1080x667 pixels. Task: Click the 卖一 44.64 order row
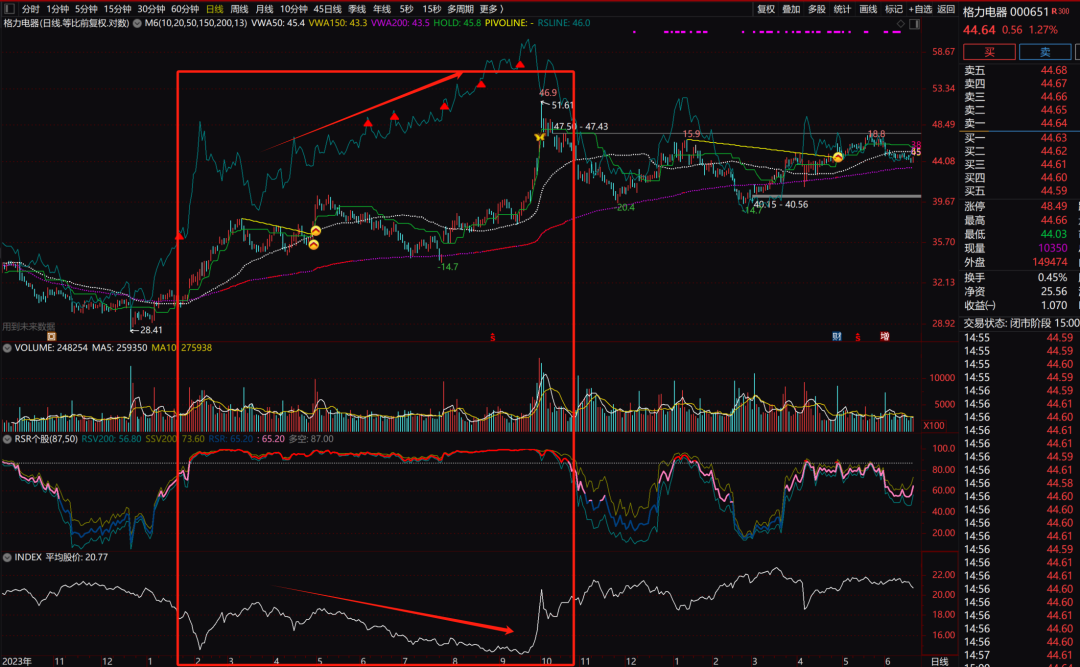click(1015, 123)
